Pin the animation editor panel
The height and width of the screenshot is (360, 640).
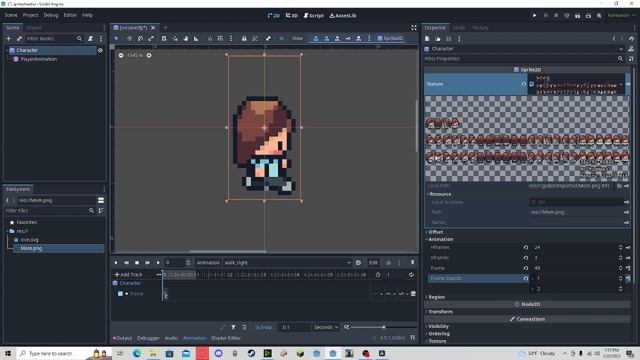(x=413, y=262)
